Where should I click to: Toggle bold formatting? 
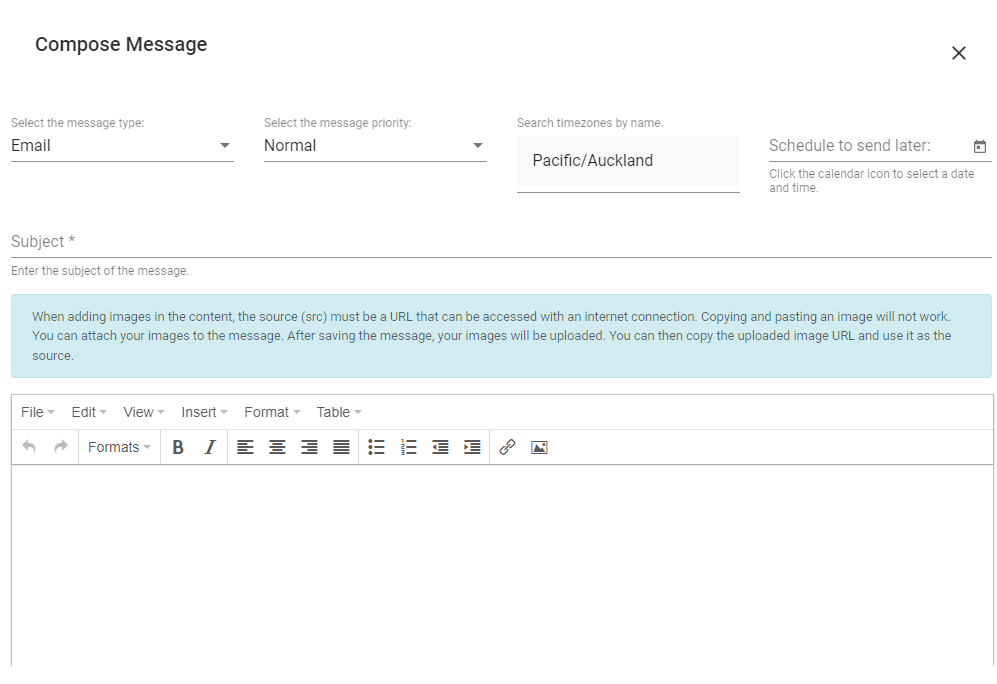point(178,447)
